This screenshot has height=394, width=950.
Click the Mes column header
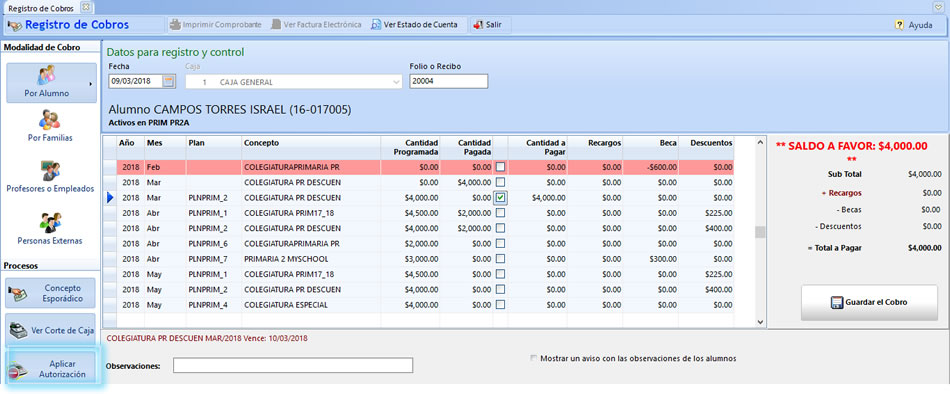(165, 147)
